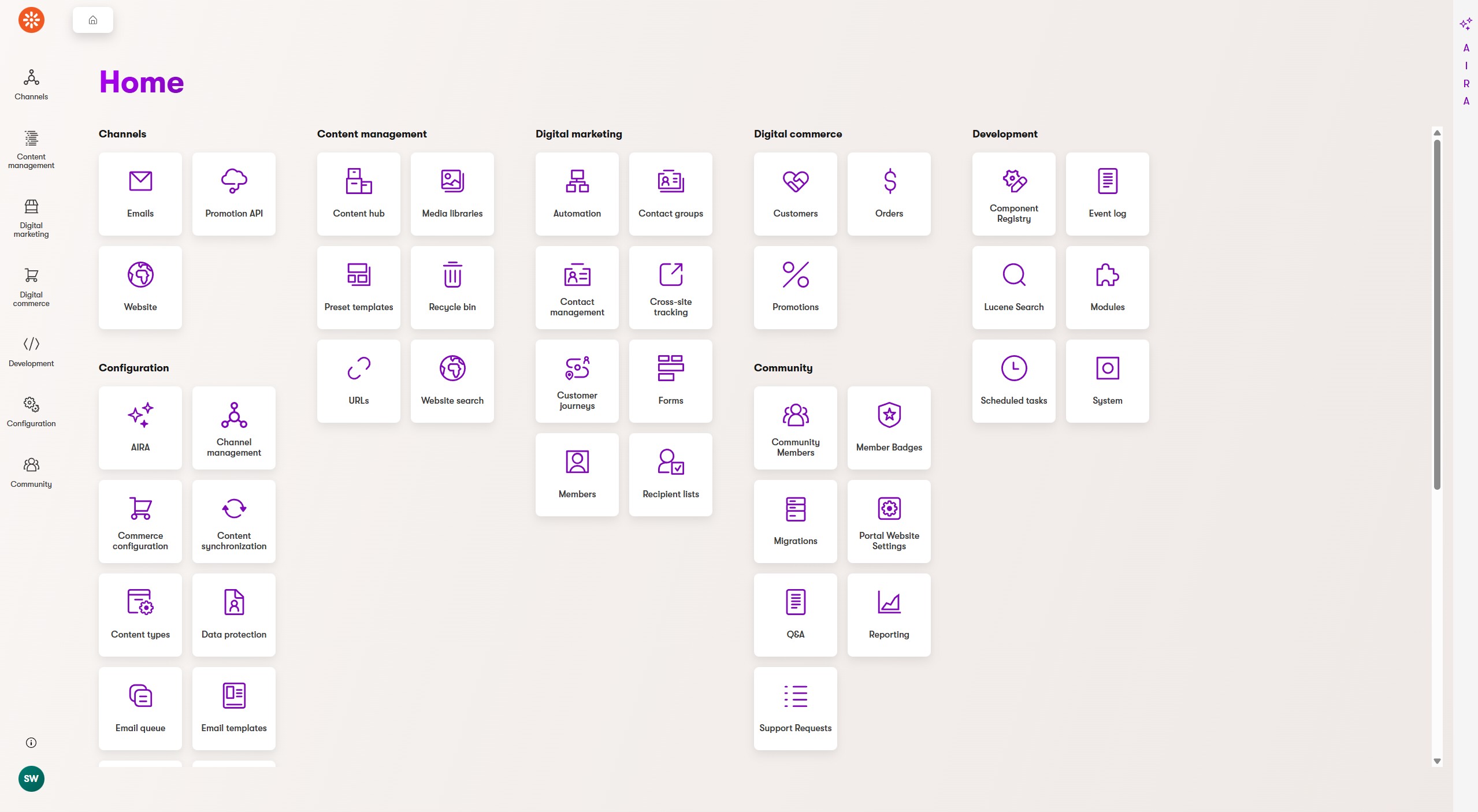Open the Member Badges tile

tap(889, 427)
